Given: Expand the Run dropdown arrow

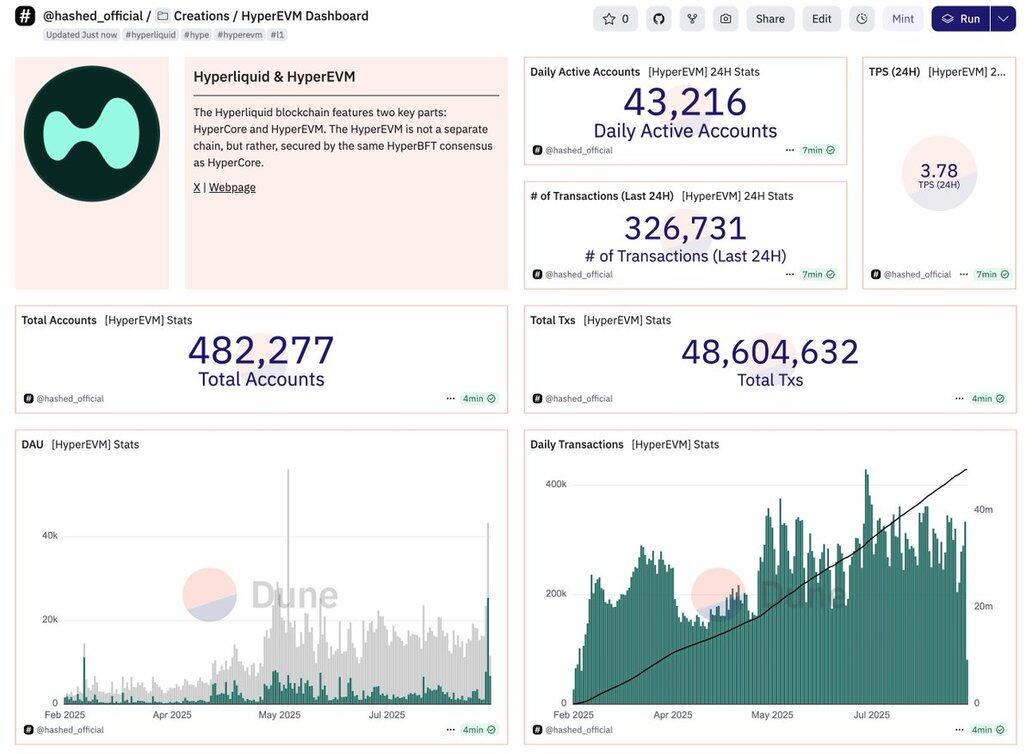Looking at the screenshot, I should tap(1004, 19).
